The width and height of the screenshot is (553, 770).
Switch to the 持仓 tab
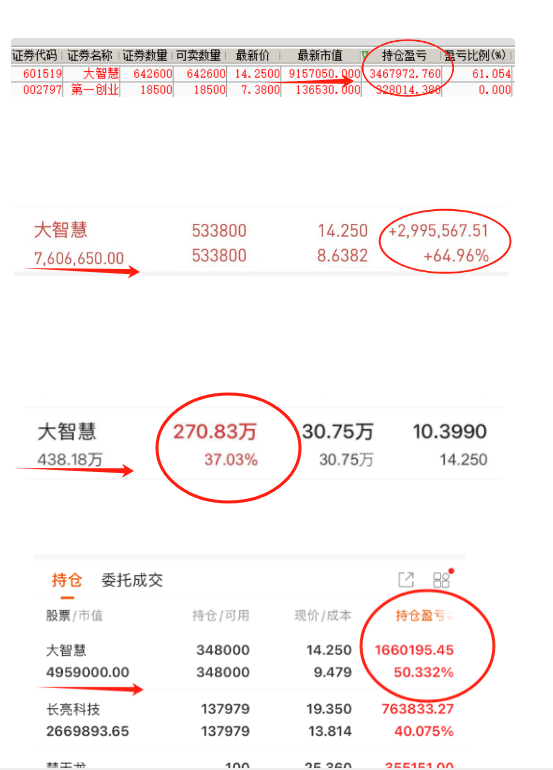coord(67,580)
